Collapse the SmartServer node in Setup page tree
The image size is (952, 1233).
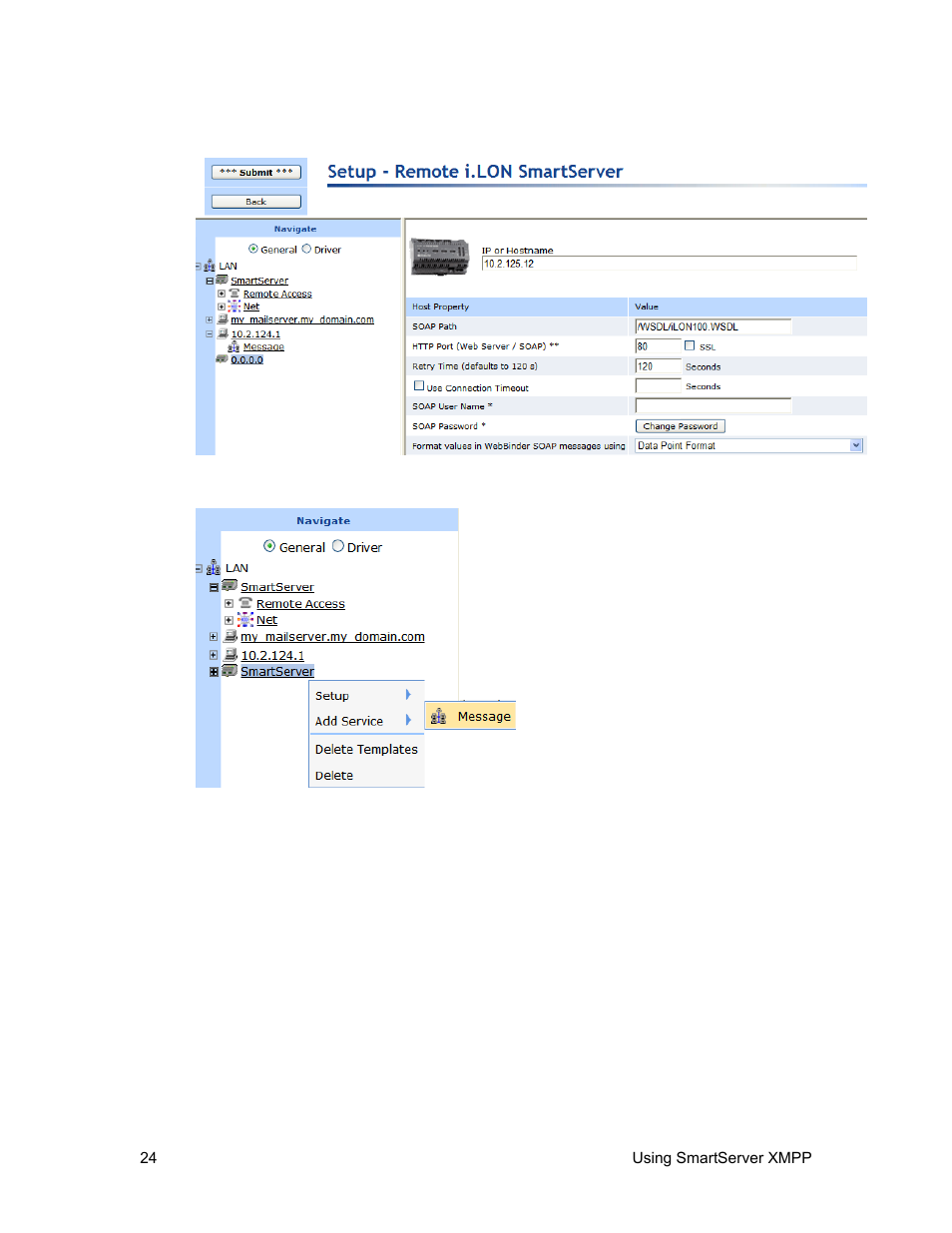(210, 281)
